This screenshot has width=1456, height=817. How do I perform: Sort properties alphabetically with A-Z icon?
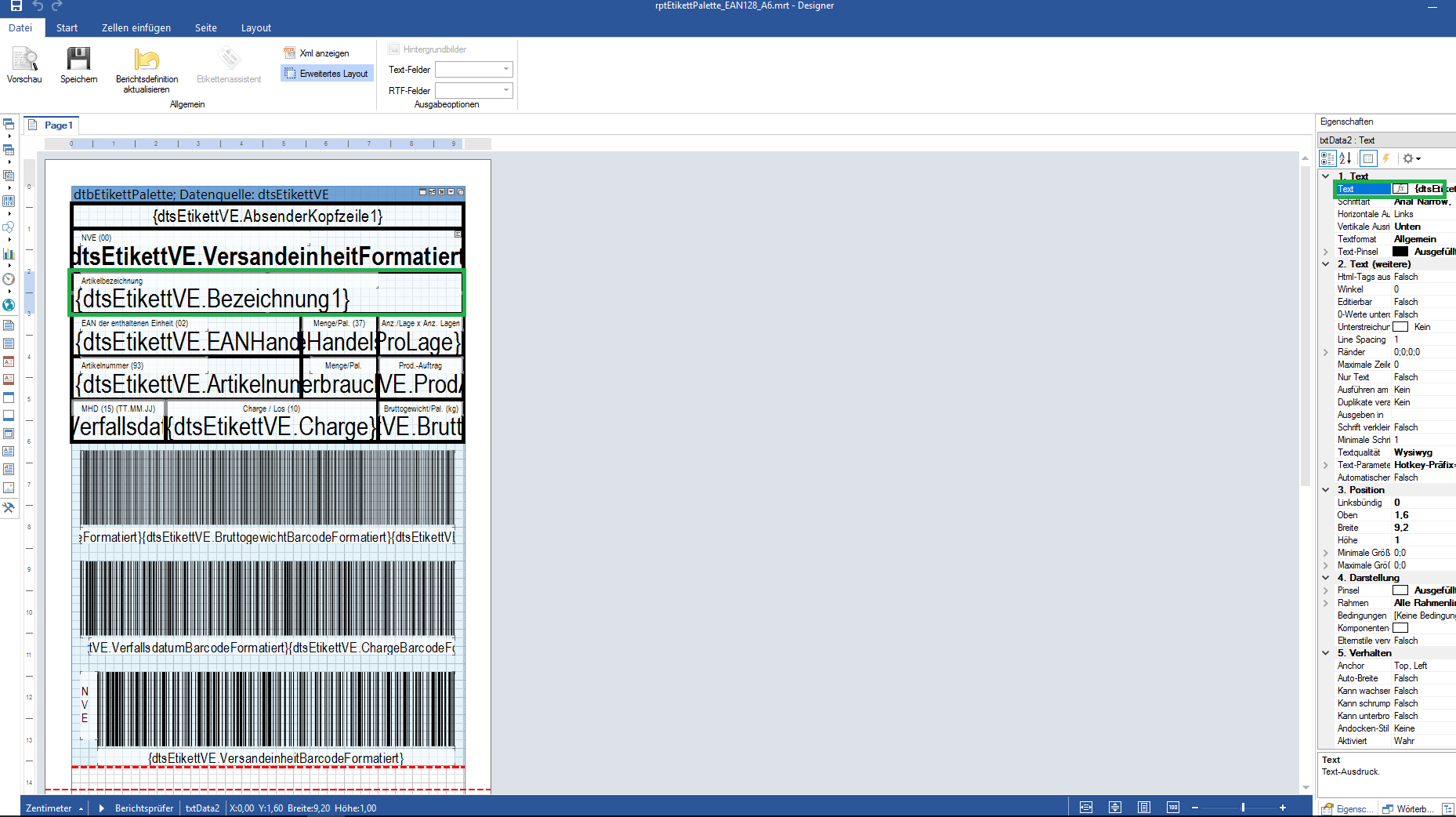tap(1346, 158)
